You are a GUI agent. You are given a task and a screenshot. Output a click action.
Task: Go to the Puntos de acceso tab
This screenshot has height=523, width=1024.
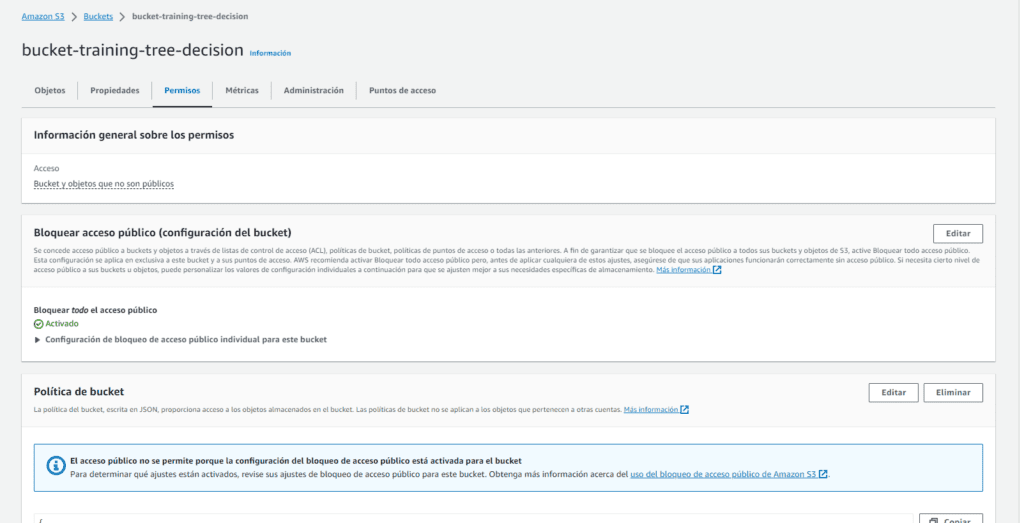tap(402, 90)
